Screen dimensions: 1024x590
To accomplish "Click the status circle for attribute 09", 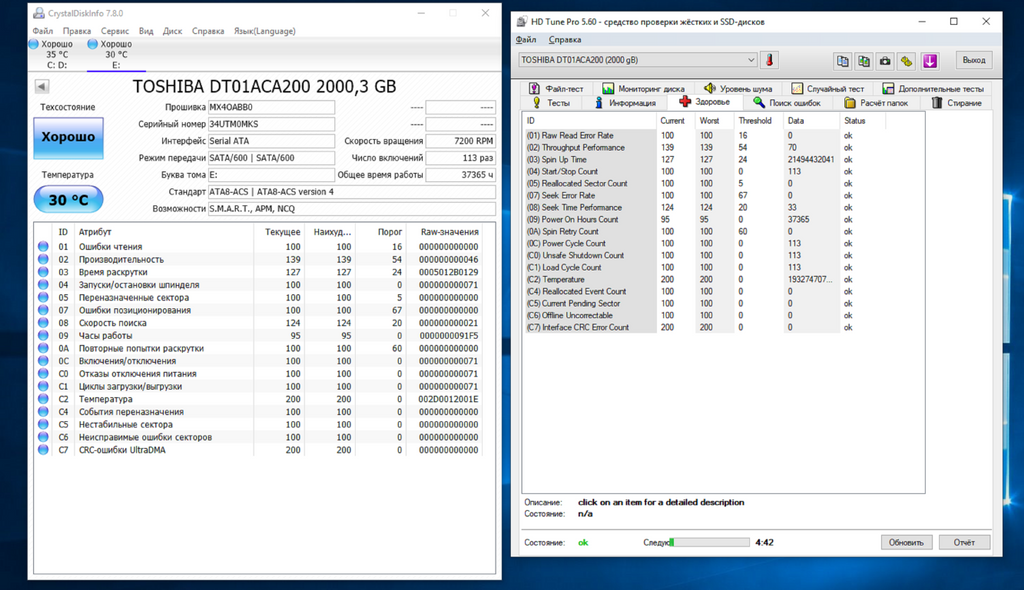I will click(x=43, y=335).
